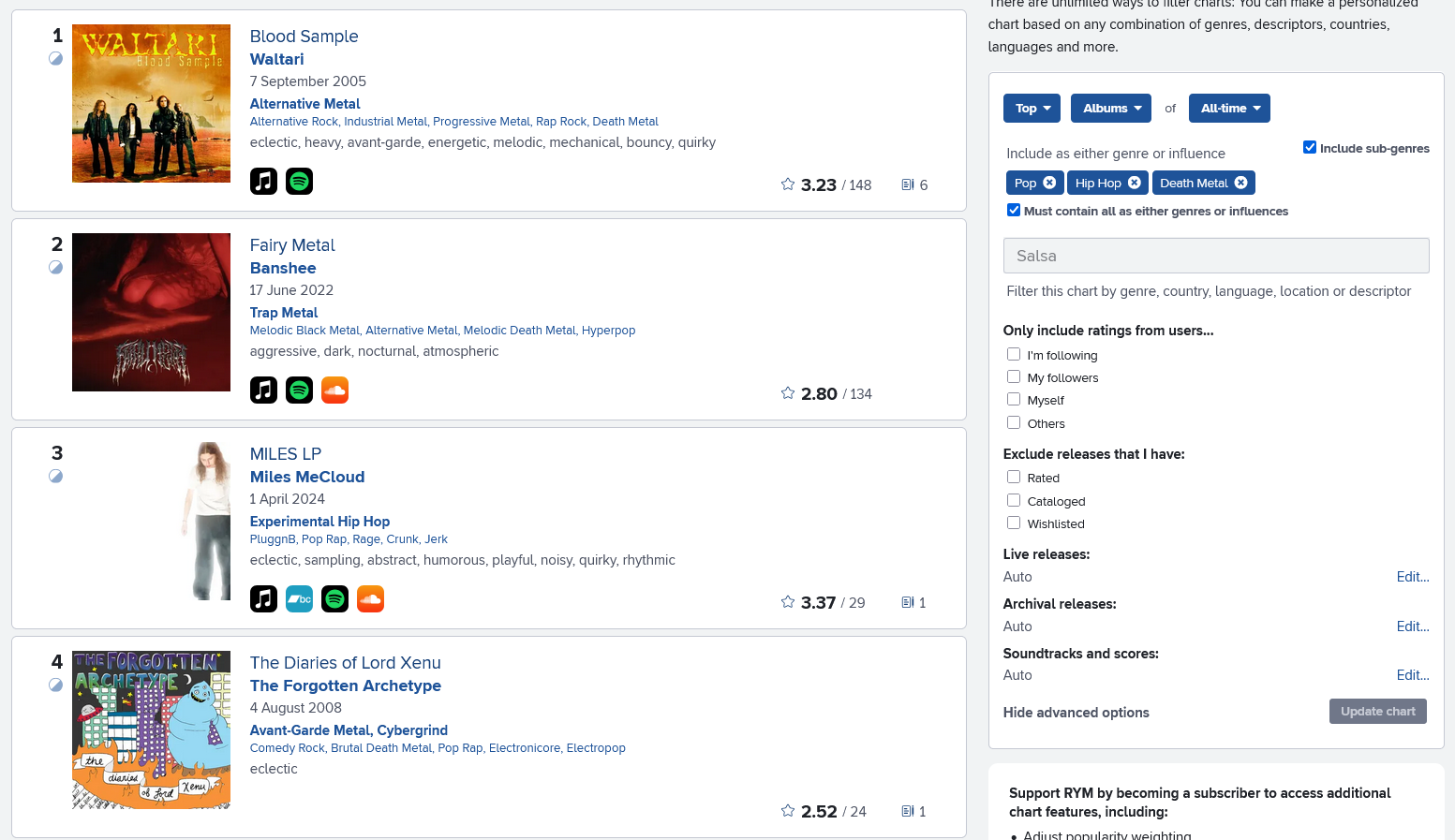Open Apple Music link for Blood Sample

pyautogui.click(x=263, y=181)
